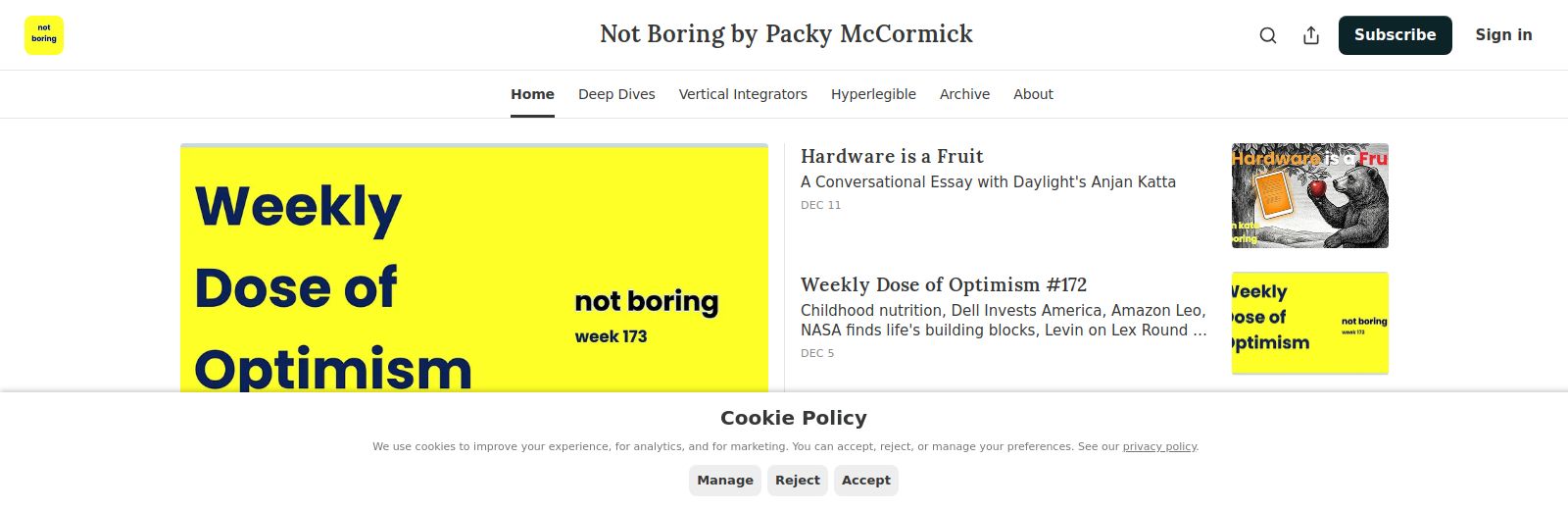Accept cookies in the cookie banner
Image resolution: width=1568 pixels, height=510 pixels.
(x=866, y=481)
